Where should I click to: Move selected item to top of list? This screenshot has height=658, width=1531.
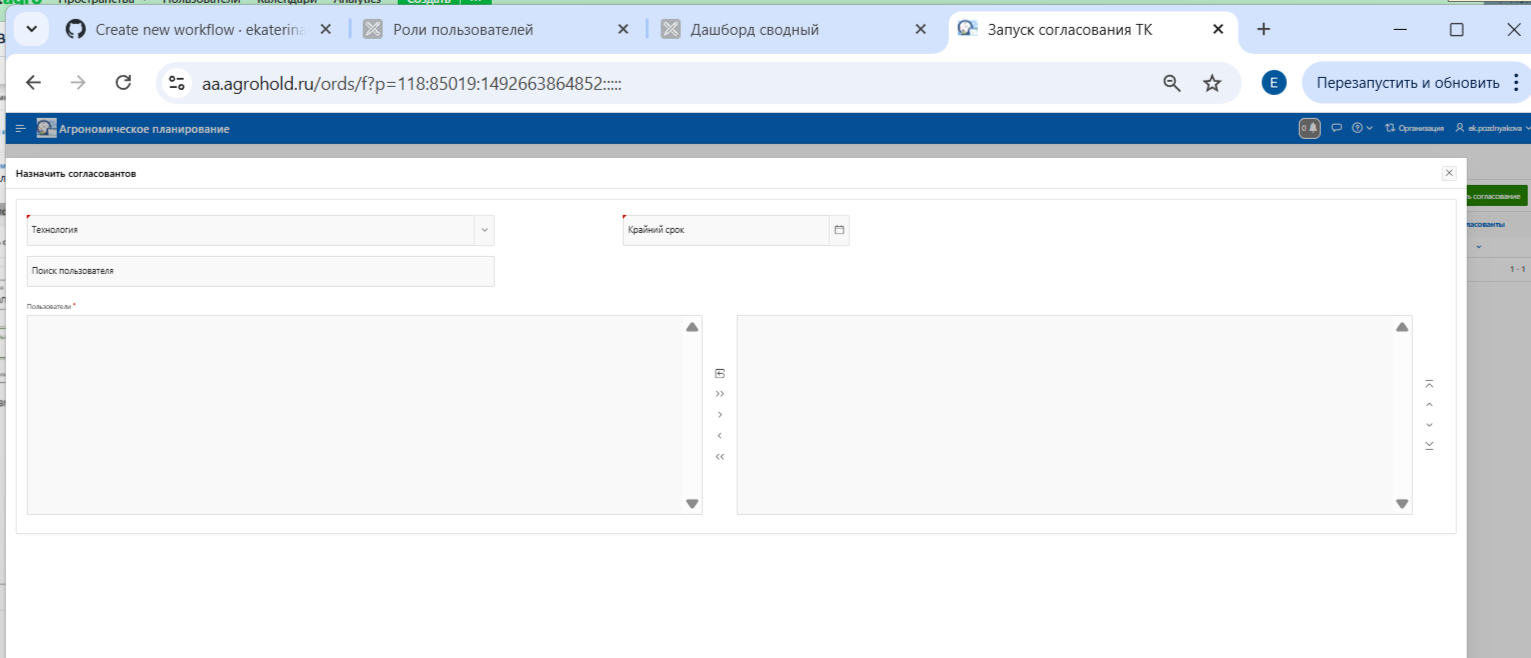pyautogui.click(x=1429, y=384)
